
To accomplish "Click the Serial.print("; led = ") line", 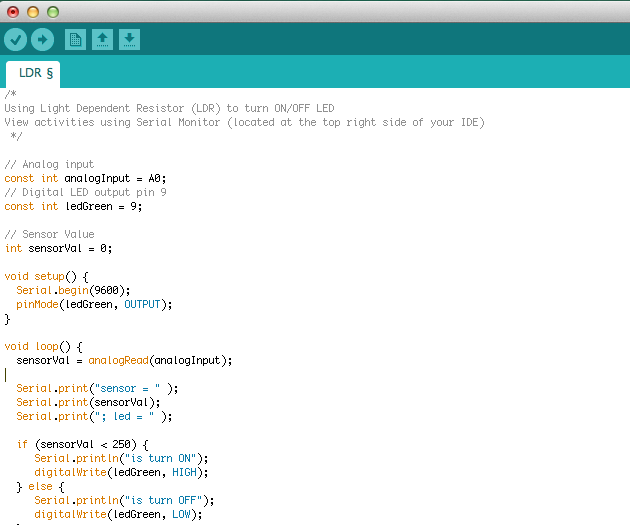I will pyautogui.click(x=94, y=417).
